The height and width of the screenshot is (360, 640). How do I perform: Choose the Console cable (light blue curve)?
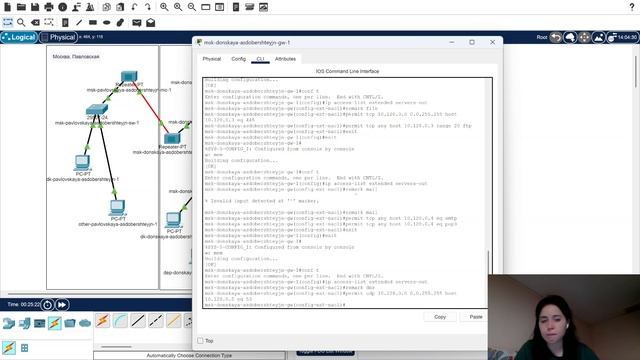pyautogui.click(x=120, y=321)
